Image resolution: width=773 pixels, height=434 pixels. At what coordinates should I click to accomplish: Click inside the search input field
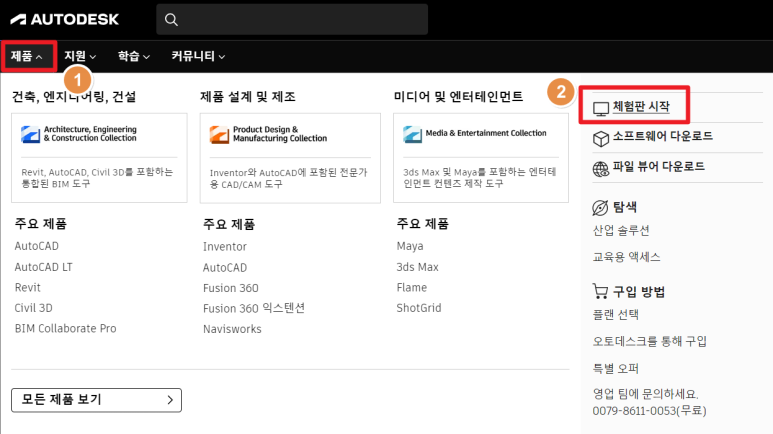click(292, 19)
